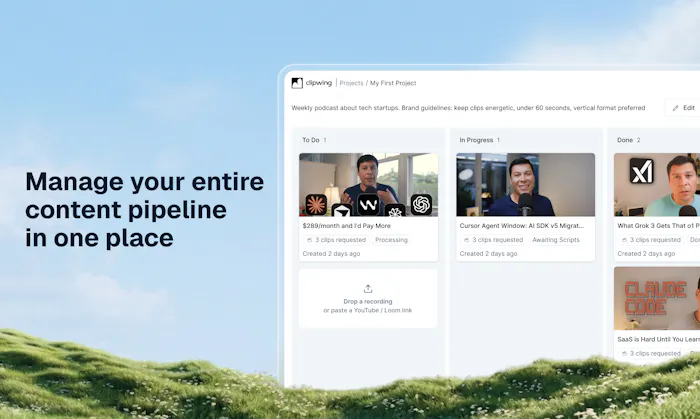
Task: Click the Processing status tag
Action: click(392, 240)
